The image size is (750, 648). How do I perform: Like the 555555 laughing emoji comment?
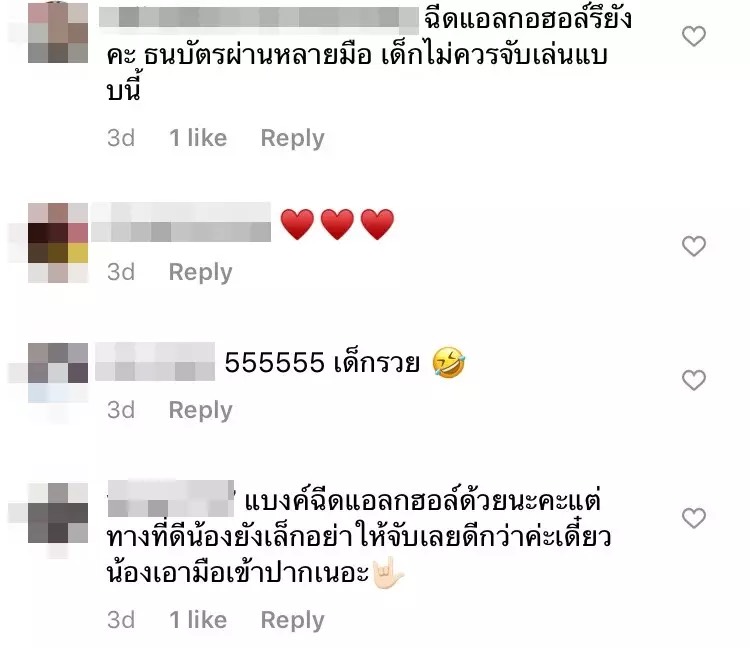tap(694, 380)
